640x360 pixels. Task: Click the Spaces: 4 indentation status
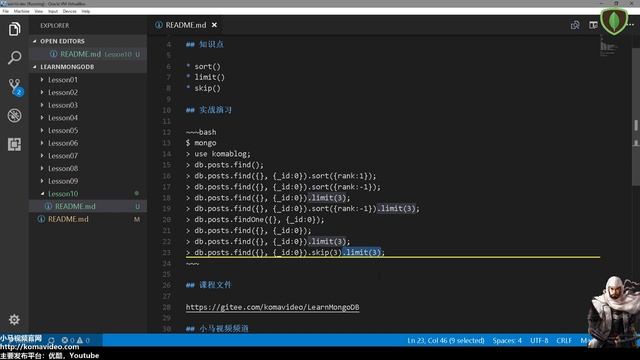pyautogui.click(x=507, y=340)
